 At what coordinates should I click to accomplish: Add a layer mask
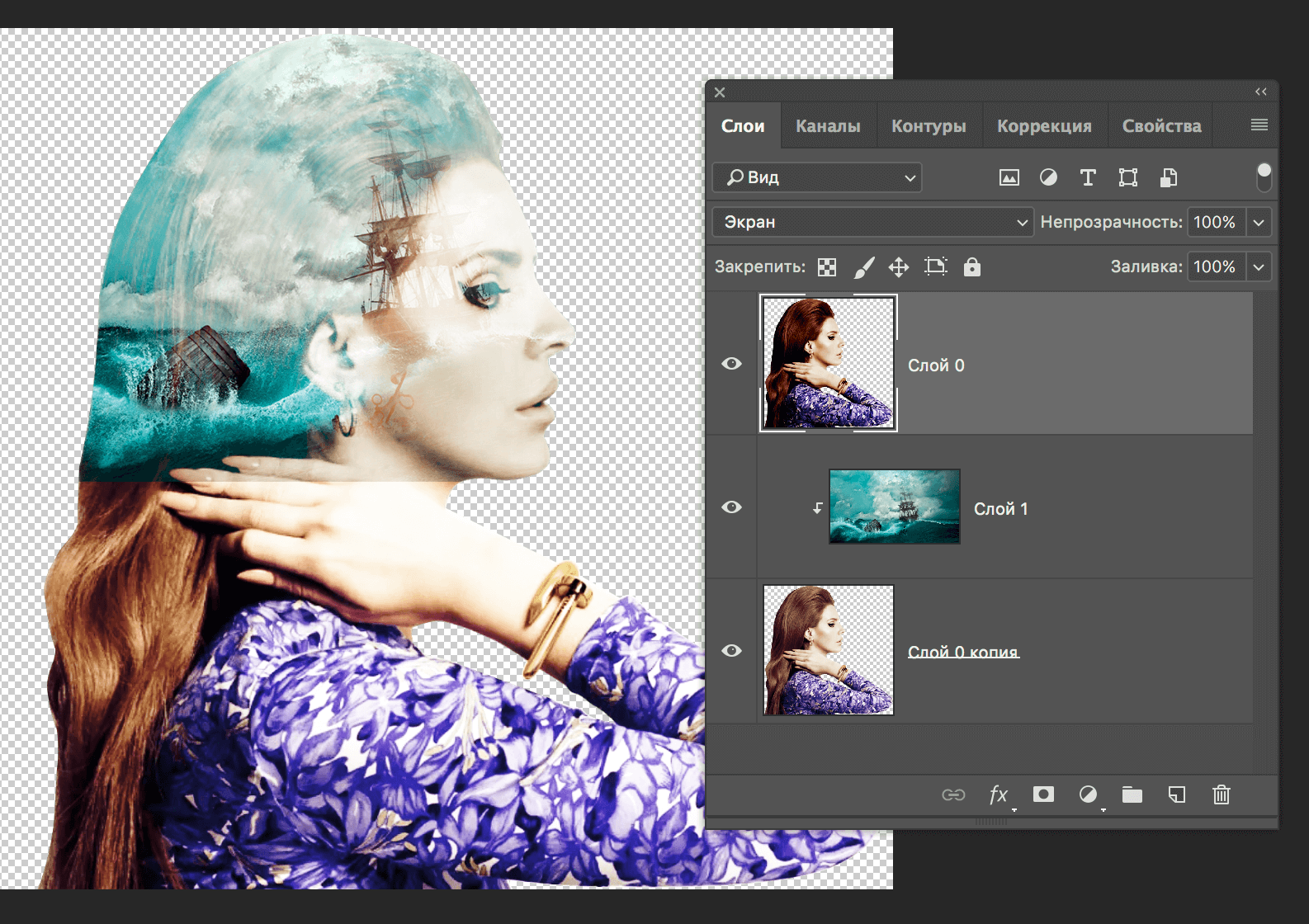[x=1043, y=794]
